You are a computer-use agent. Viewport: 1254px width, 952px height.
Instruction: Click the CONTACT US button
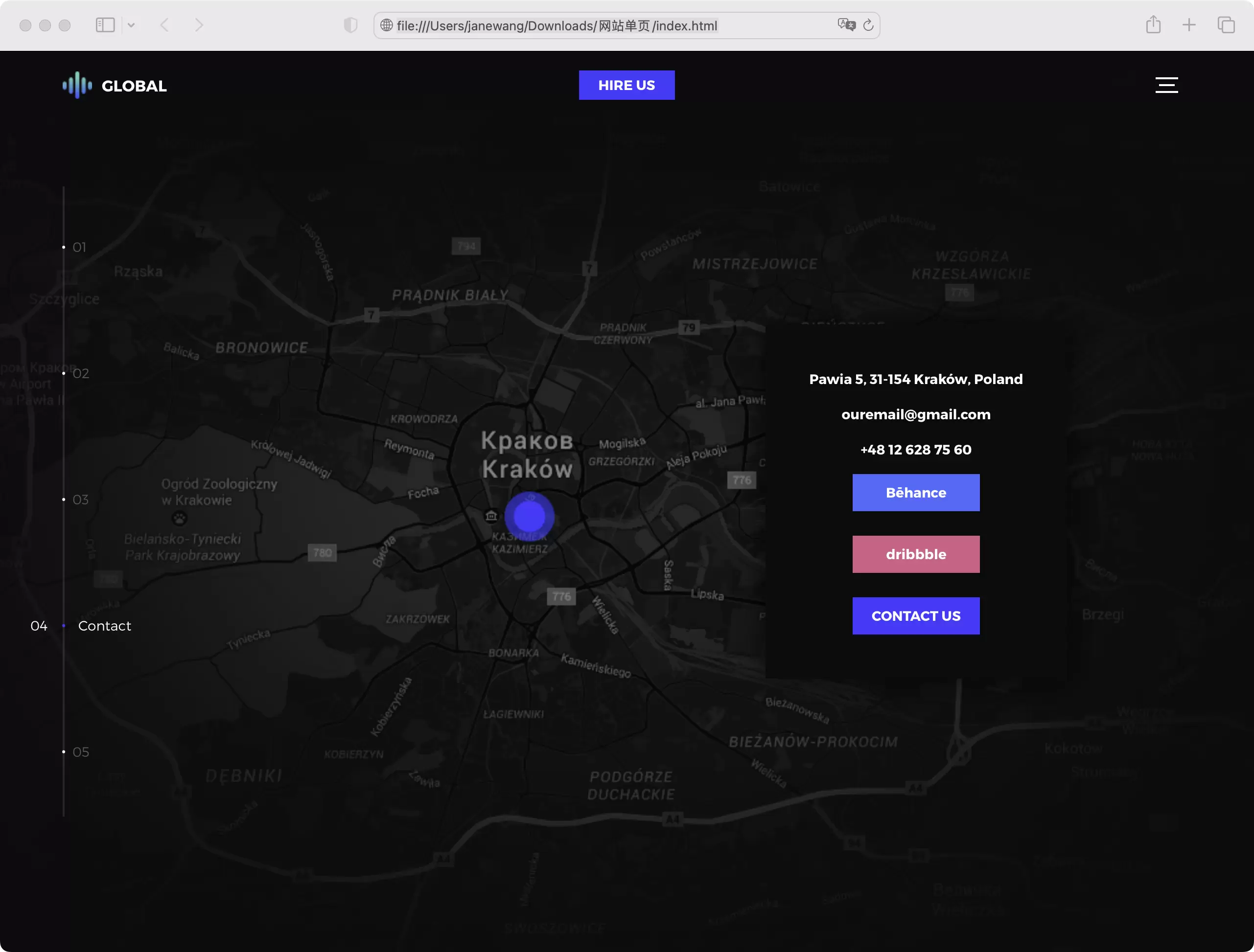tap(916, 616)
